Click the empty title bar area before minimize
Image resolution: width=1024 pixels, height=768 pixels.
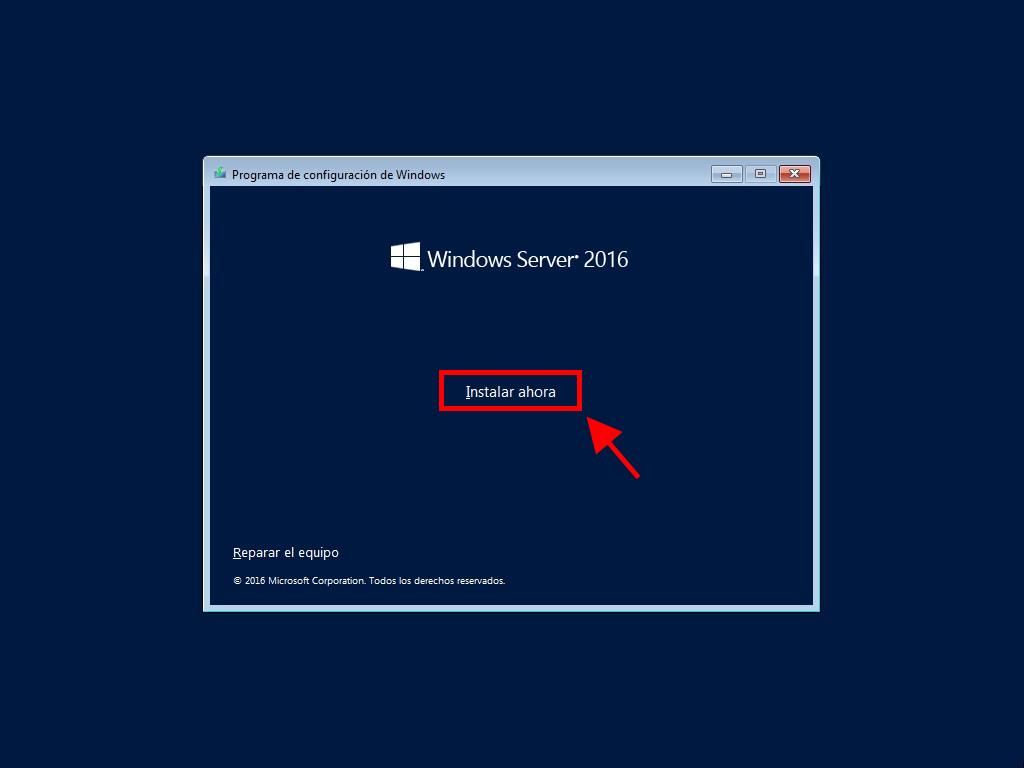pos(578,174)
